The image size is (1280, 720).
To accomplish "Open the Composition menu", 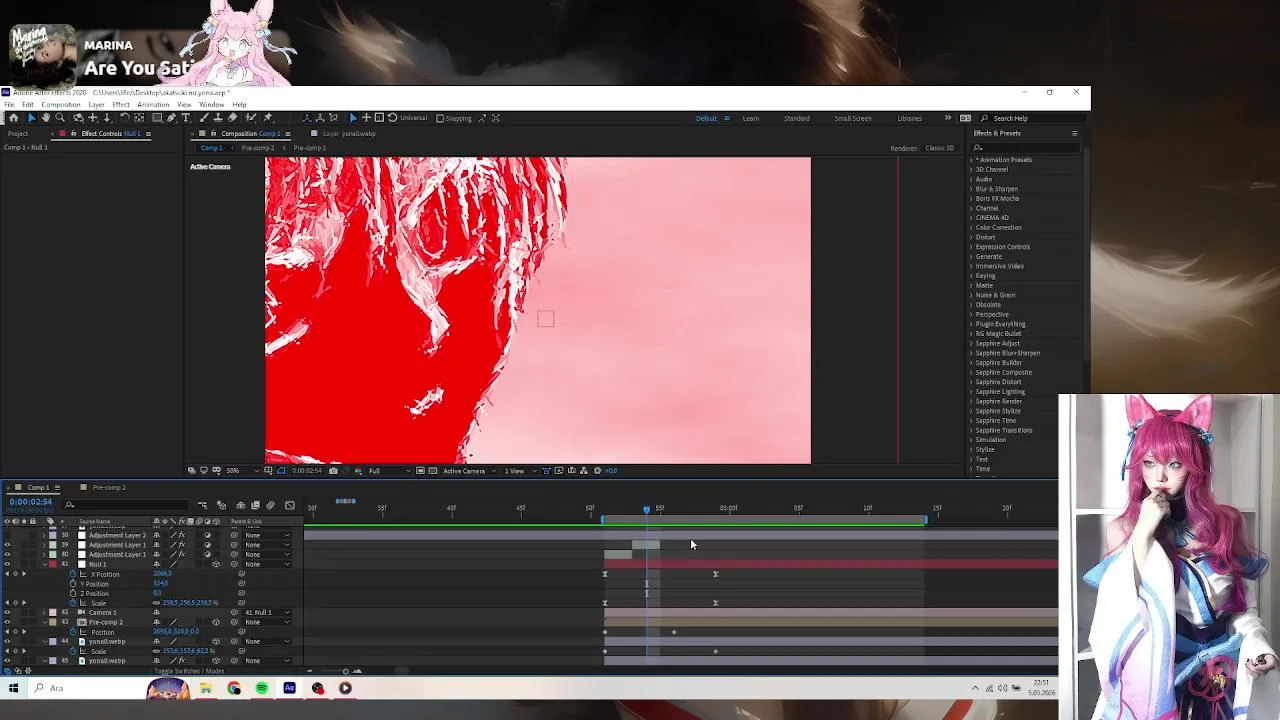I will (61, 105).
